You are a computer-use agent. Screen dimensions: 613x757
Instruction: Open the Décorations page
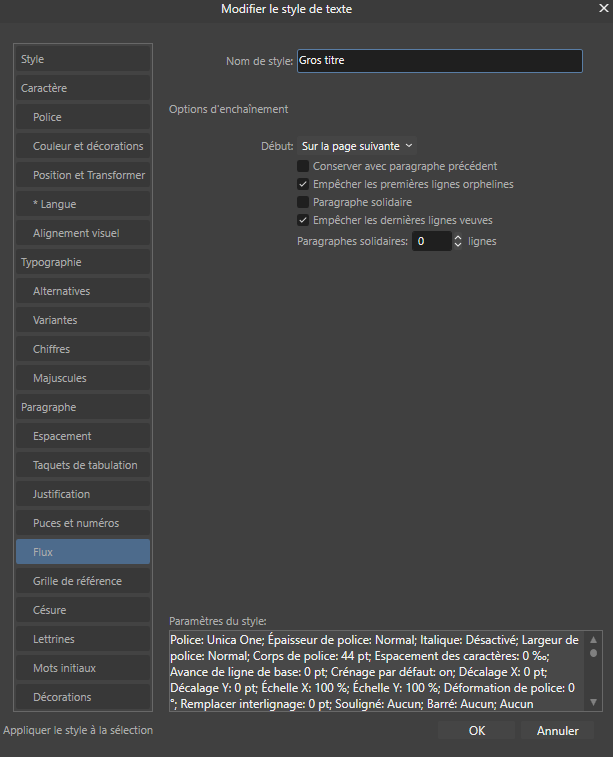83,697
